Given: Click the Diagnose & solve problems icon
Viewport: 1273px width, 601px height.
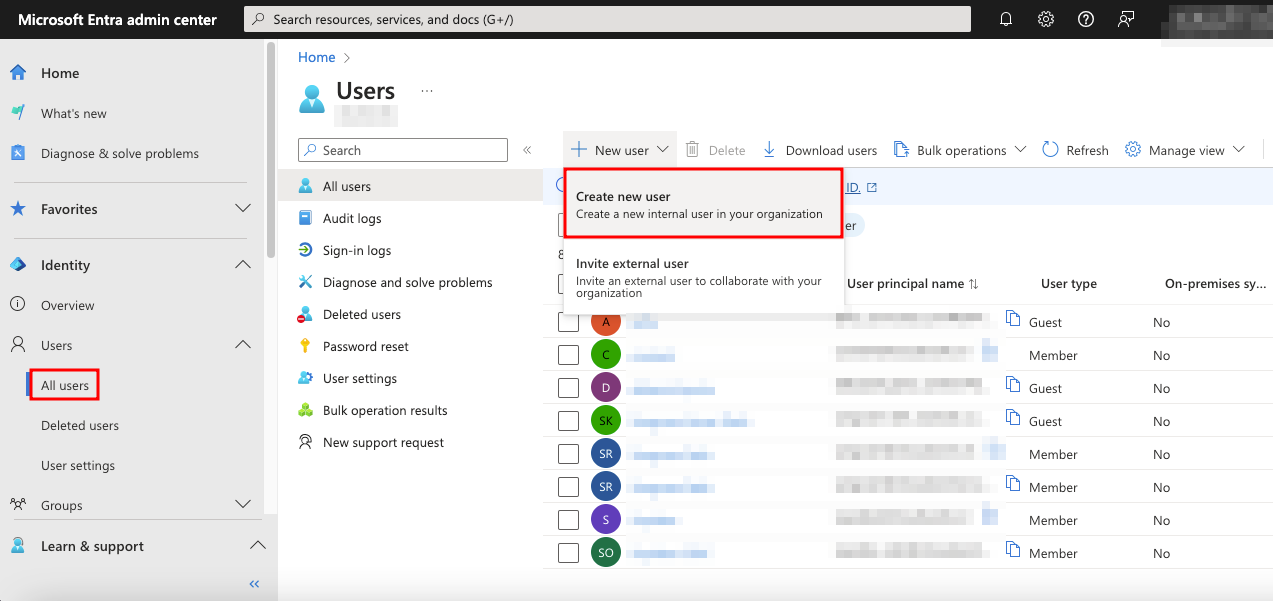Looking at the screenshot, I should pos(18,153).
